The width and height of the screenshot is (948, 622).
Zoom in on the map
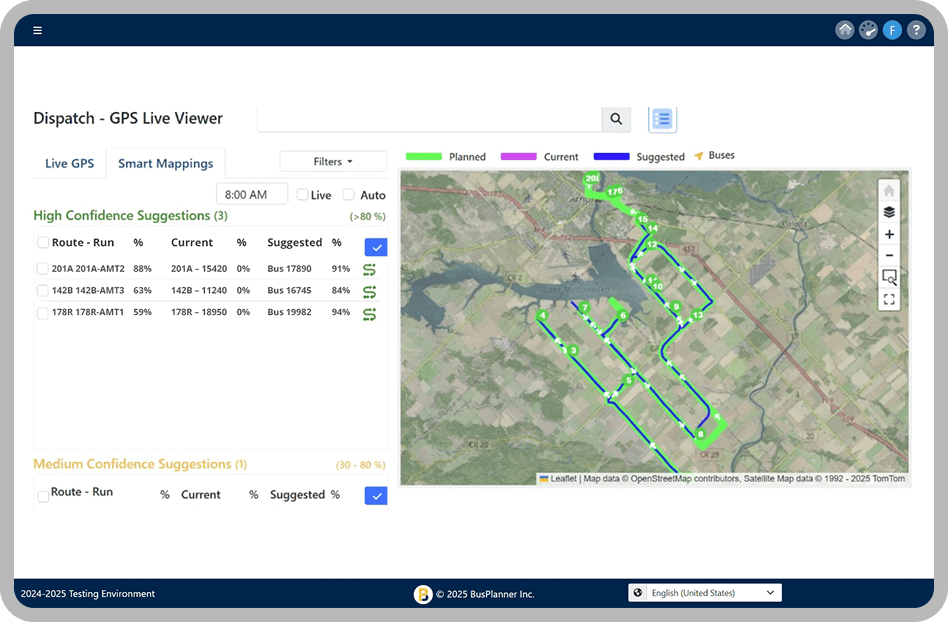point(889,234)
